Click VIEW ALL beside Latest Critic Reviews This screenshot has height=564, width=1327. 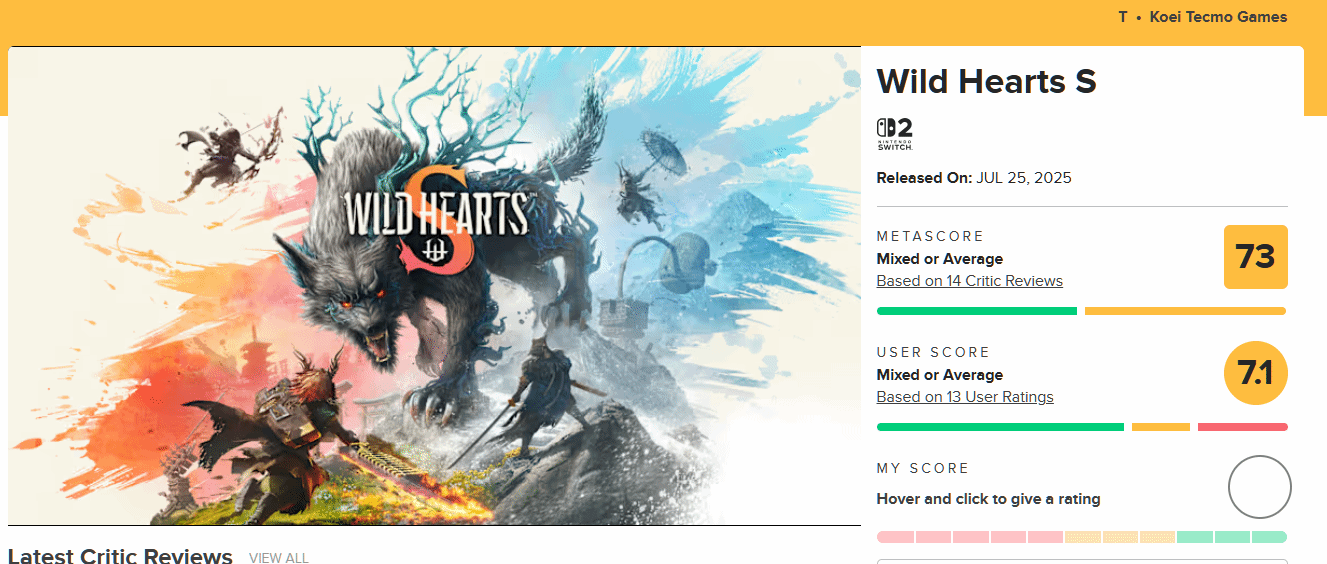pos(278,558)
